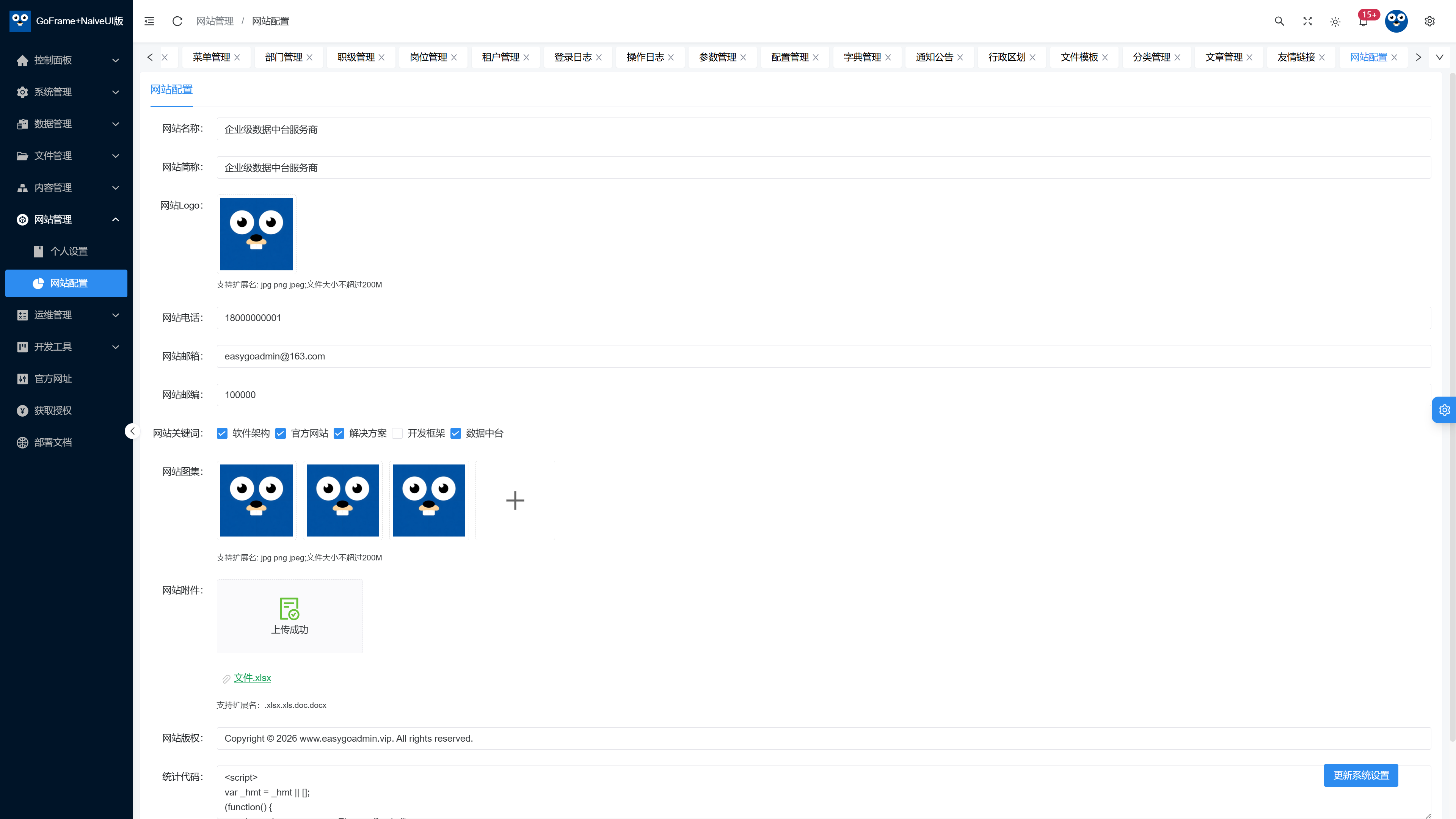Toggle the sidebar collapse menu icon
The image size is (1456, 819).
click(149, 21)
